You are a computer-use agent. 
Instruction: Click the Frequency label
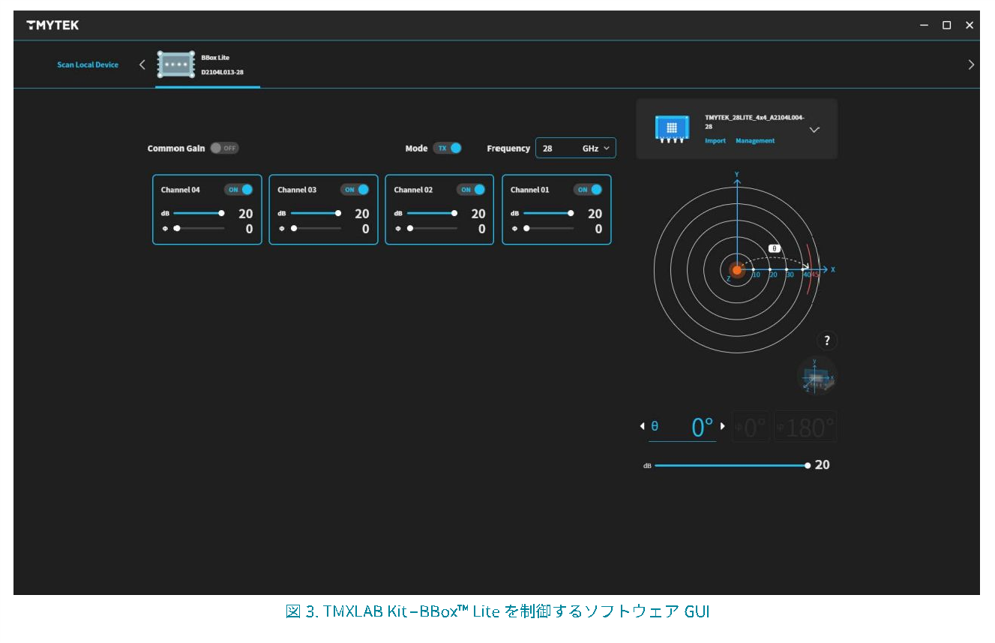coord(508,148)
